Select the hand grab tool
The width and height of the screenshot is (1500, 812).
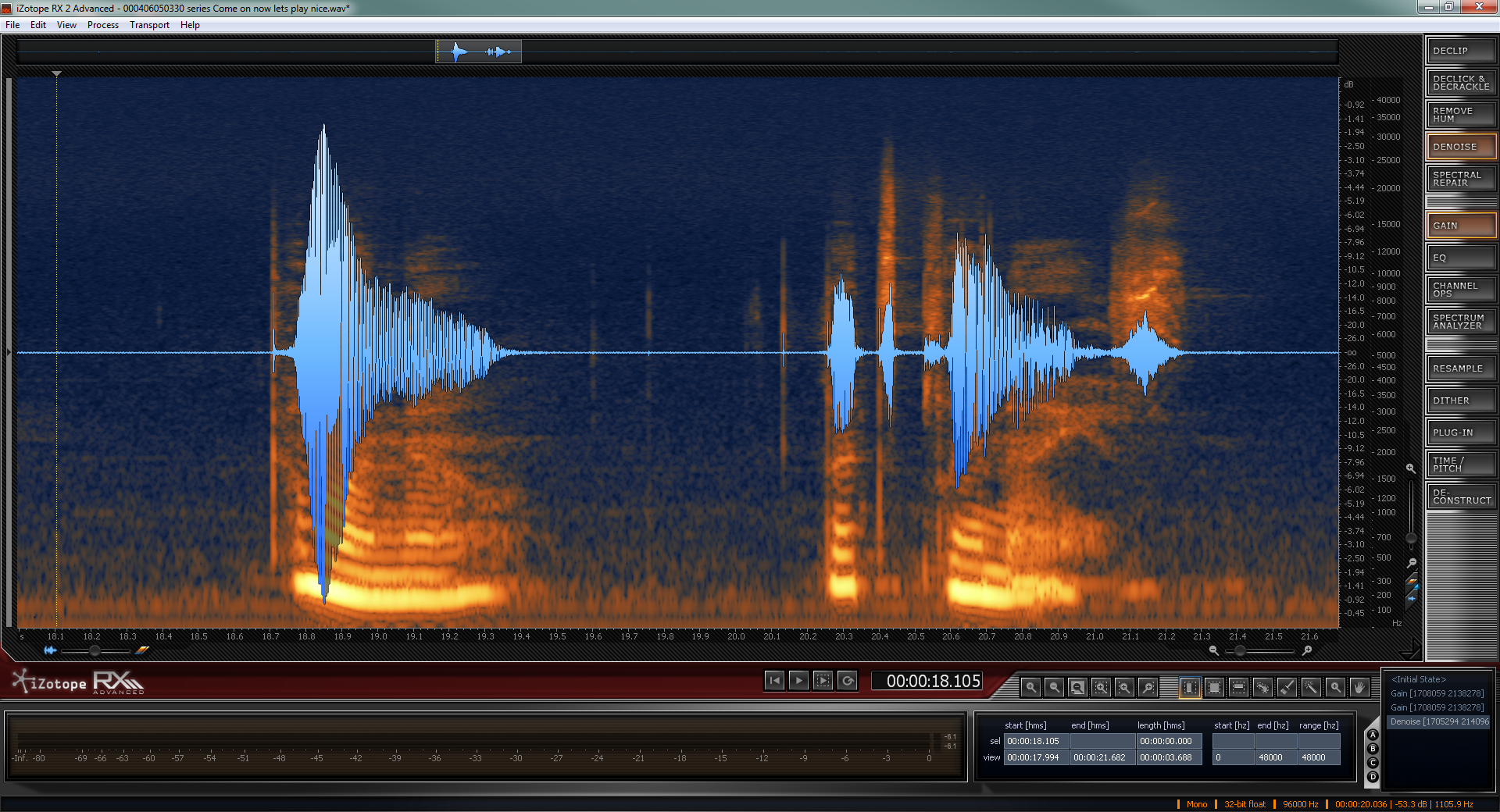(x=1359, y=687)
